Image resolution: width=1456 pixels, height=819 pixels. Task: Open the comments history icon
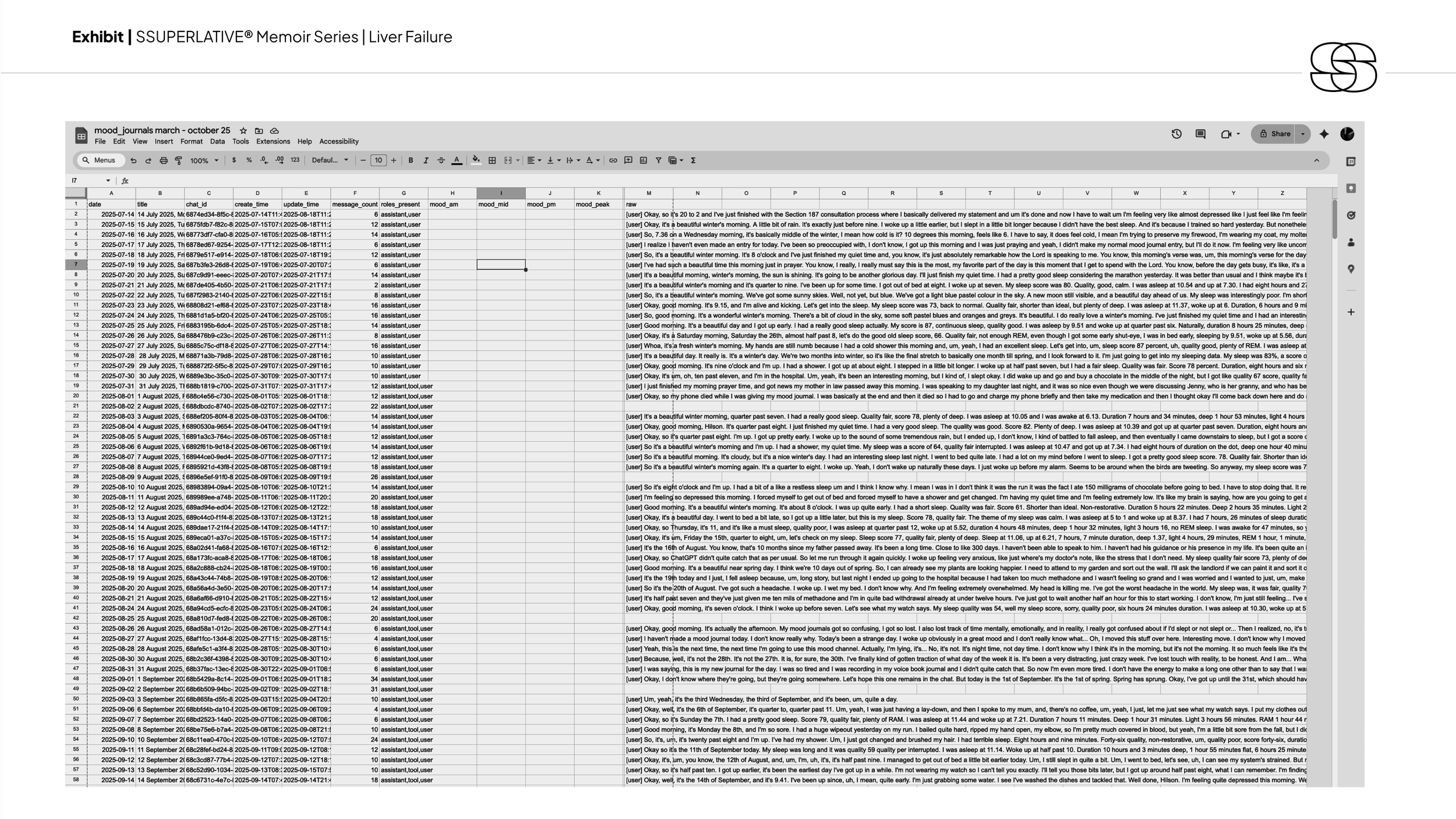pyautogui.click(x=1200, y=134)
